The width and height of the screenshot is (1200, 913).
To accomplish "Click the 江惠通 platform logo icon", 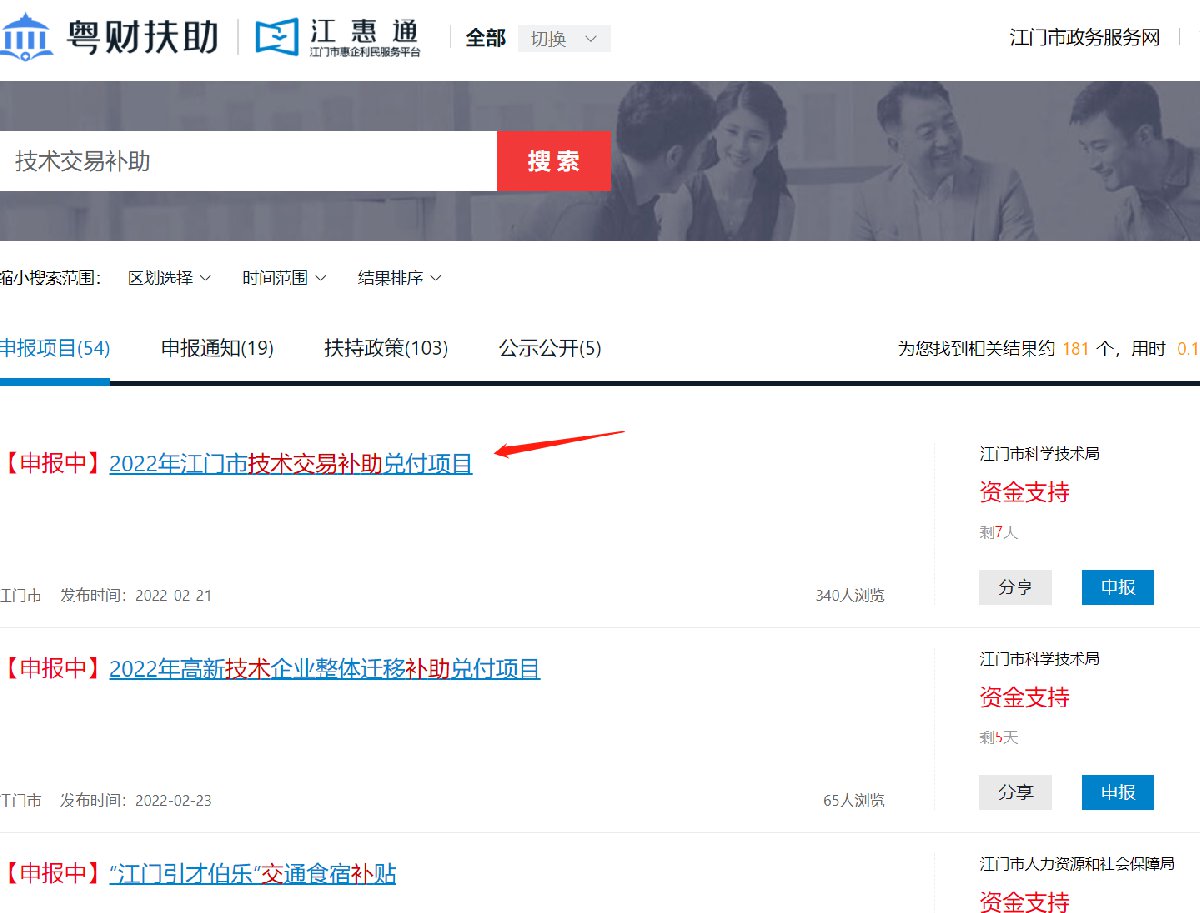I will 277,38.
